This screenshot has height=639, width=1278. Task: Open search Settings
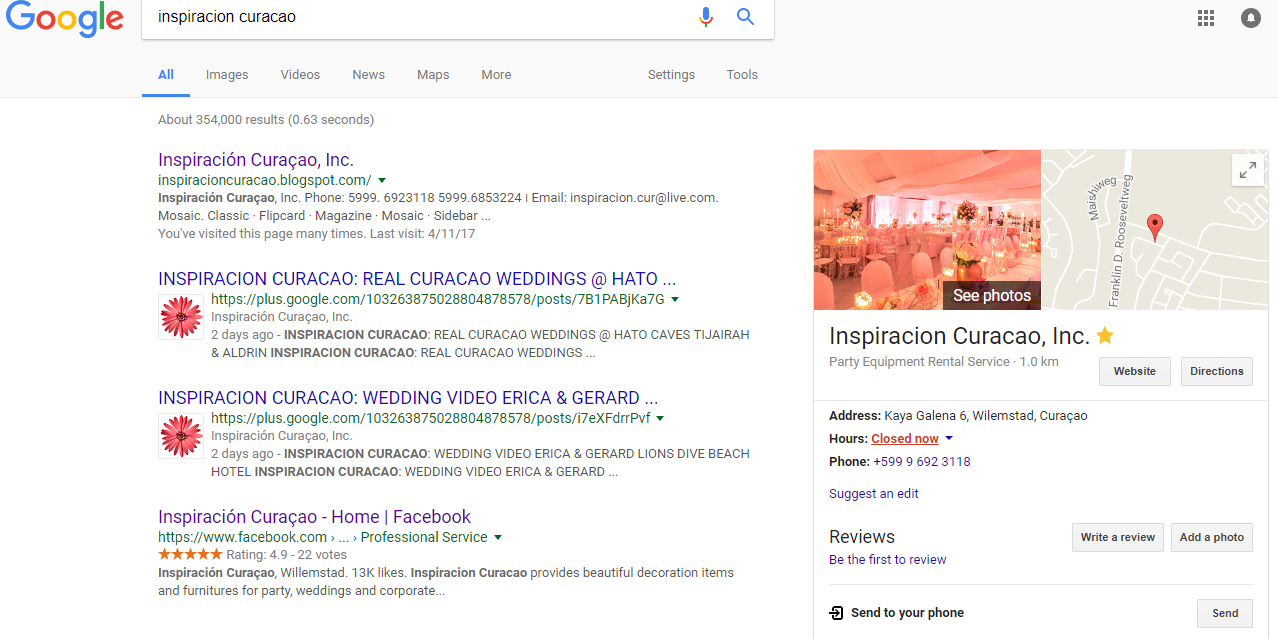[671, 75]
